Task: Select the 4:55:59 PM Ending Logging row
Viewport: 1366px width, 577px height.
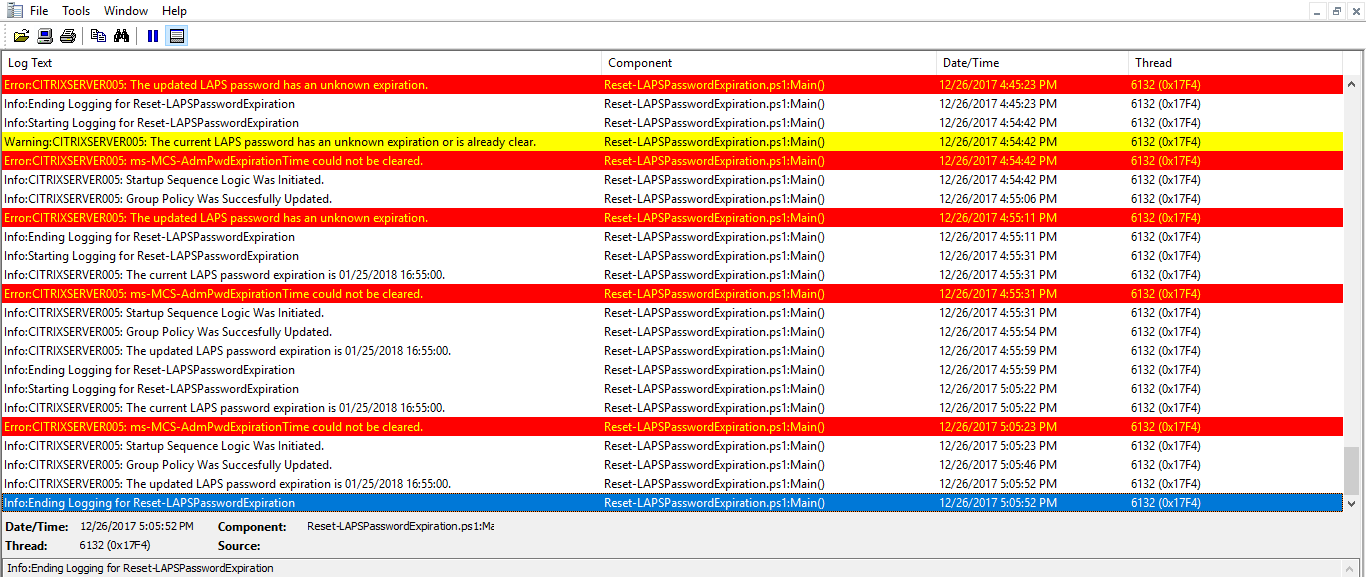Action: coord(672,370)
